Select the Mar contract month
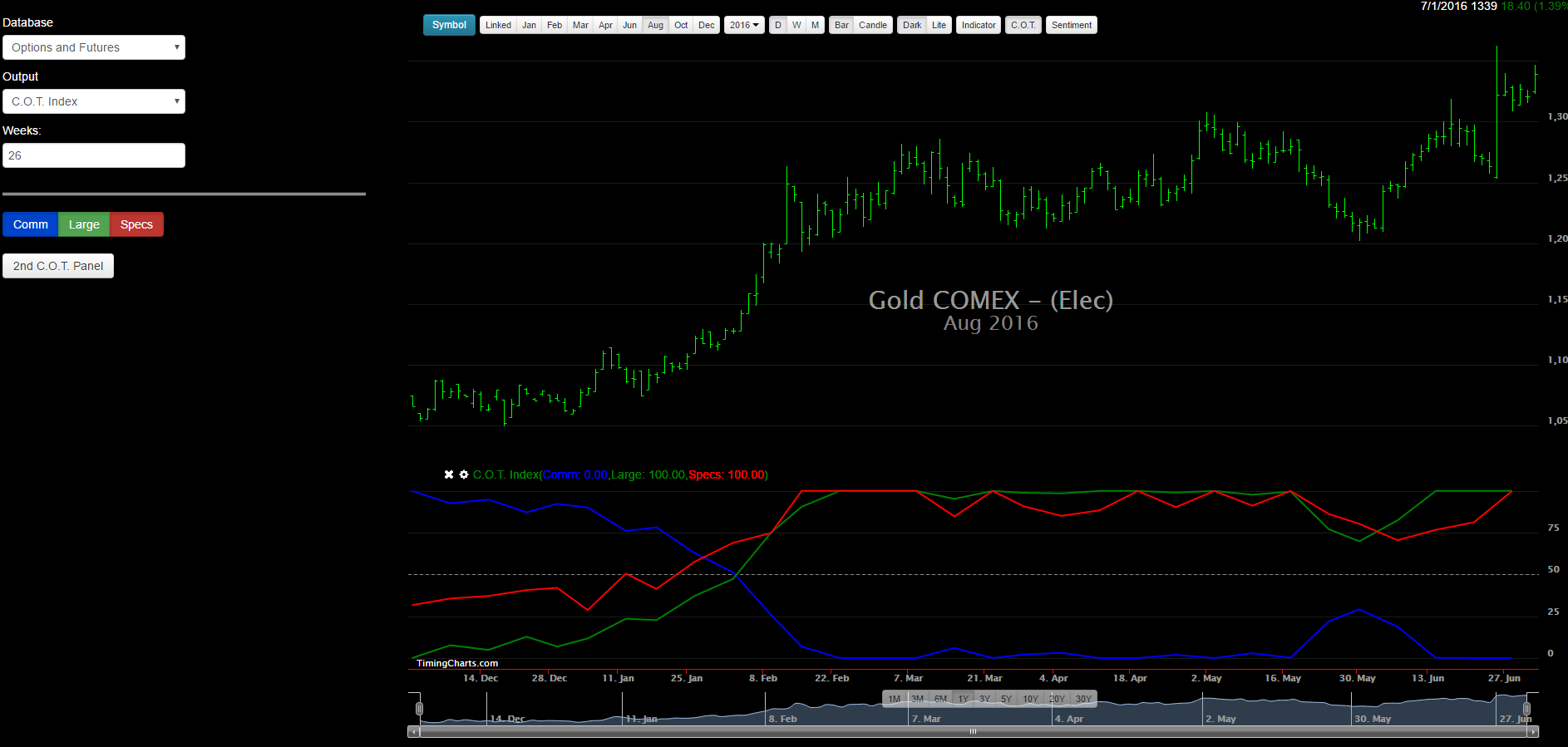 580,25
